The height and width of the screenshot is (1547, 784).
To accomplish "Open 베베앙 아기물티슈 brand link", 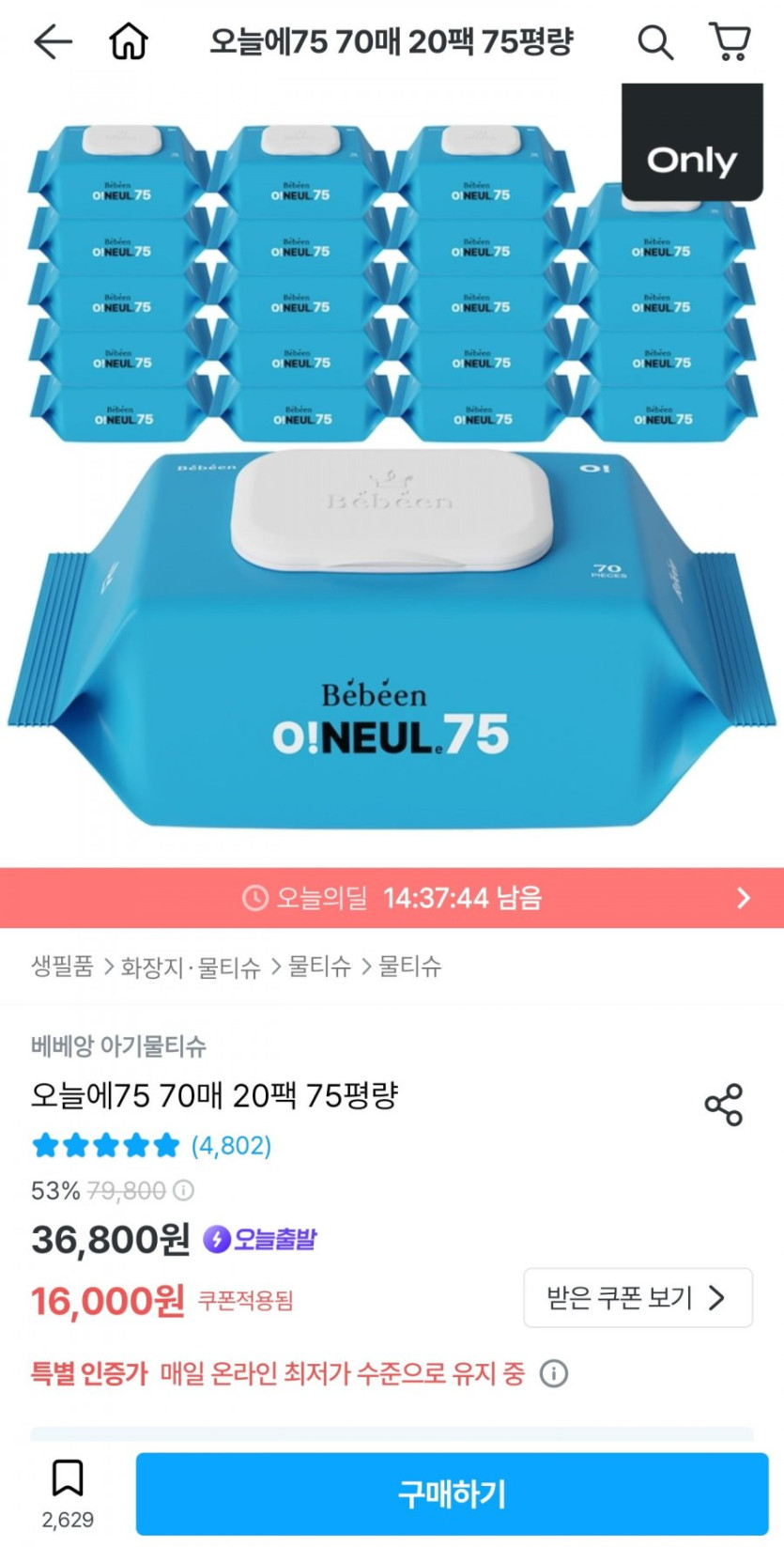I will point(118,1045).
